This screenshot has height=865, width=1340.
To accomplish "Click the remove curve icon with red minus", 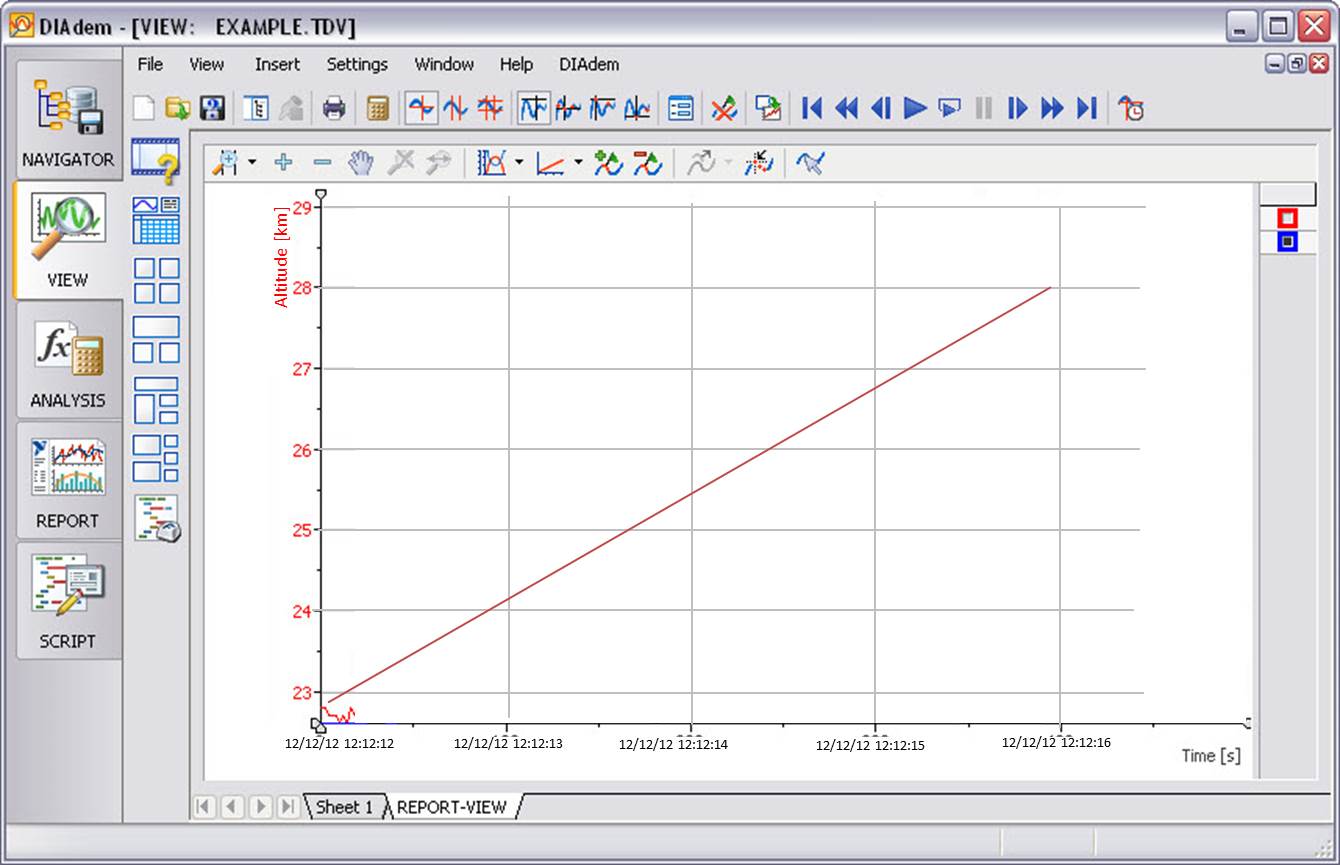I will (647, 163).
